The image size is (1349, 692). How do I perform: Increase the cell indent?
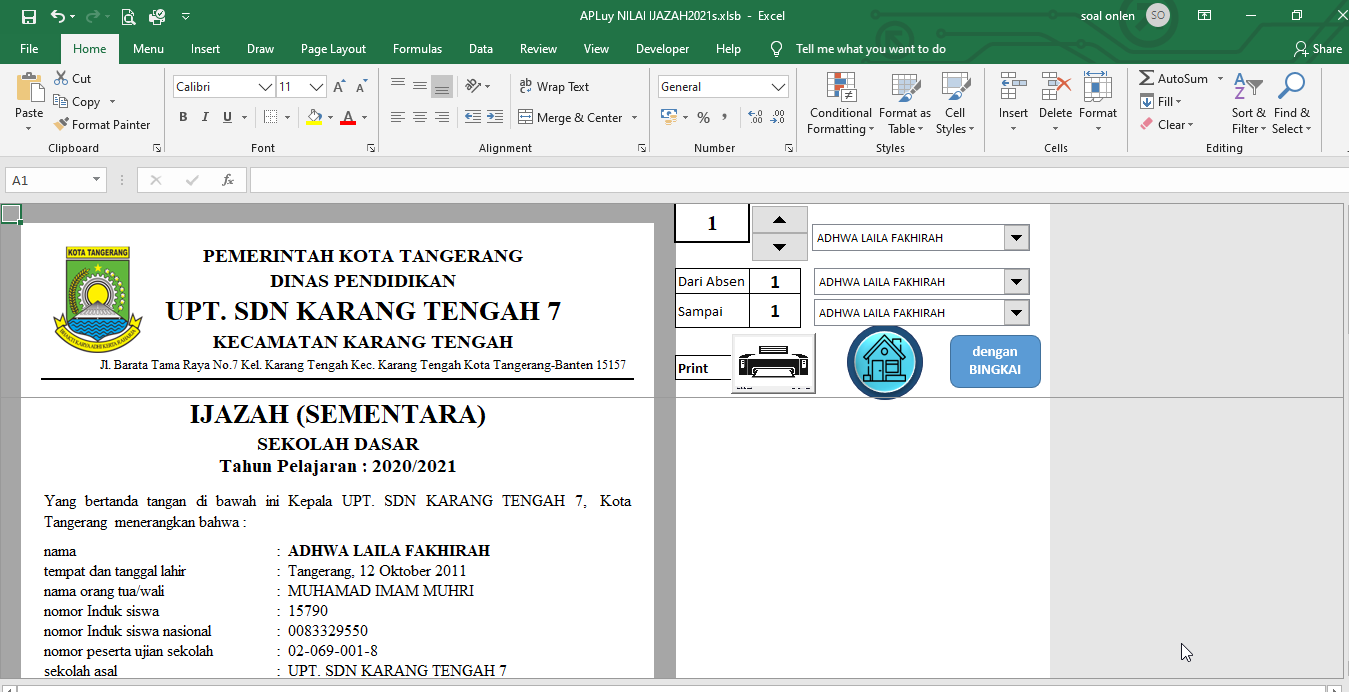click(x=496, y=117)
